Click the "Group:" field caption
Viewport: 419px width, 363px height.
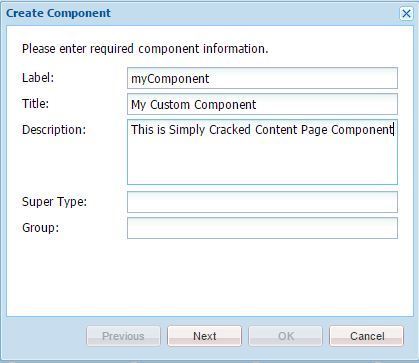coord(40,228)
